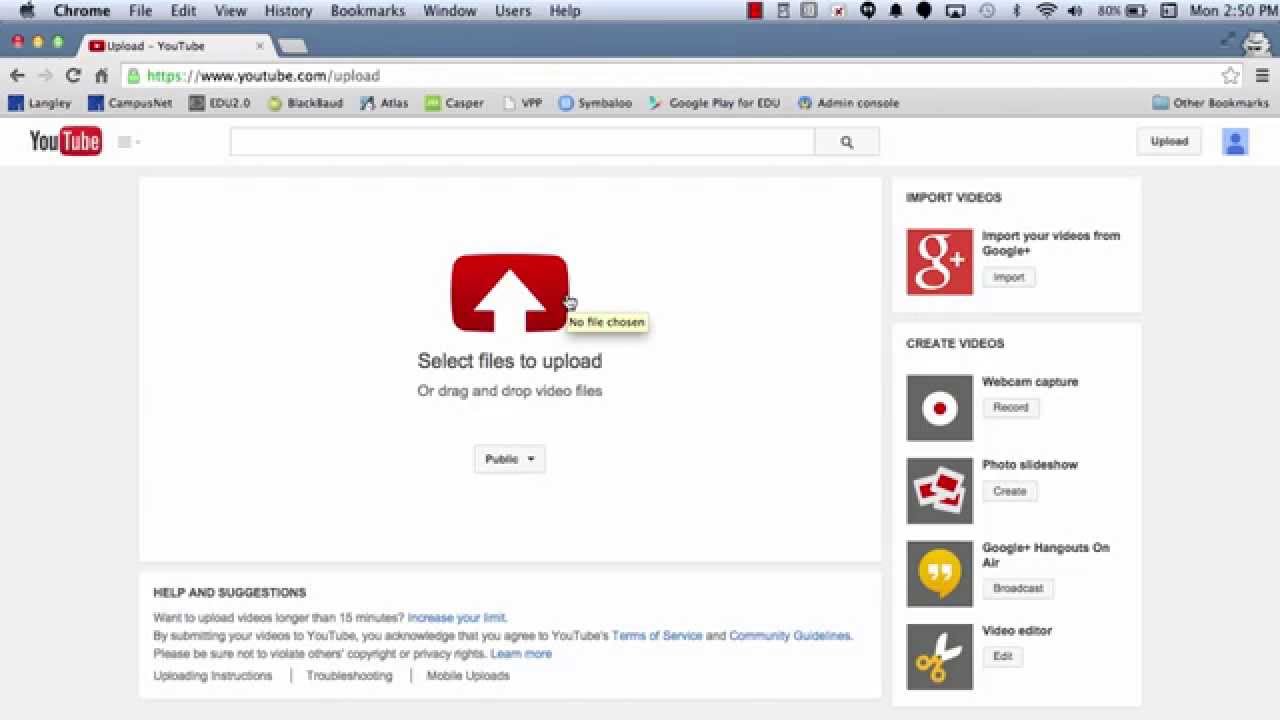Click the Import button

[x=1009, y=278]
